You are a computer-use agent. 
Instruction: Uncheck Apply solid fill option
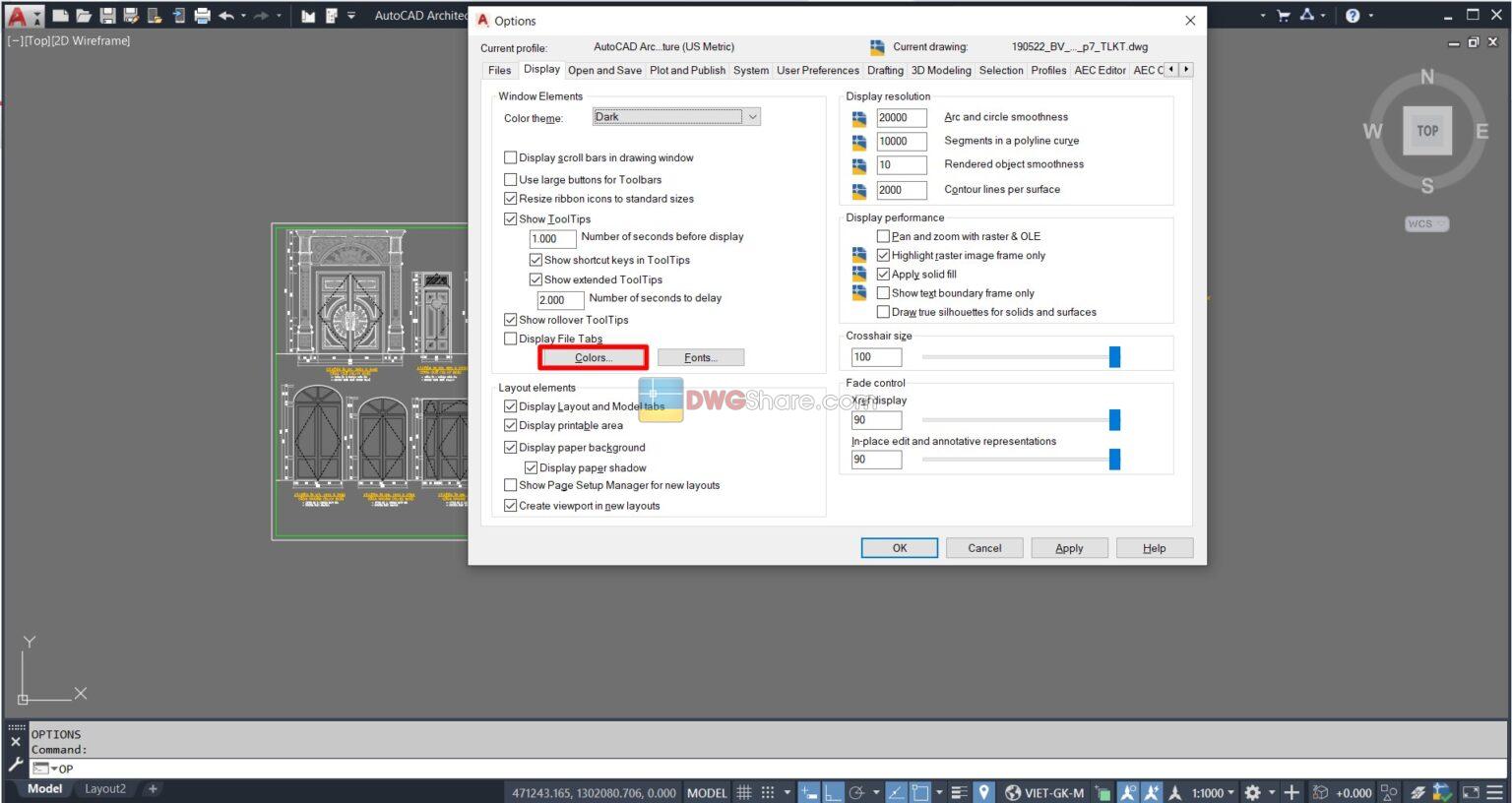[x=884, y=274]
